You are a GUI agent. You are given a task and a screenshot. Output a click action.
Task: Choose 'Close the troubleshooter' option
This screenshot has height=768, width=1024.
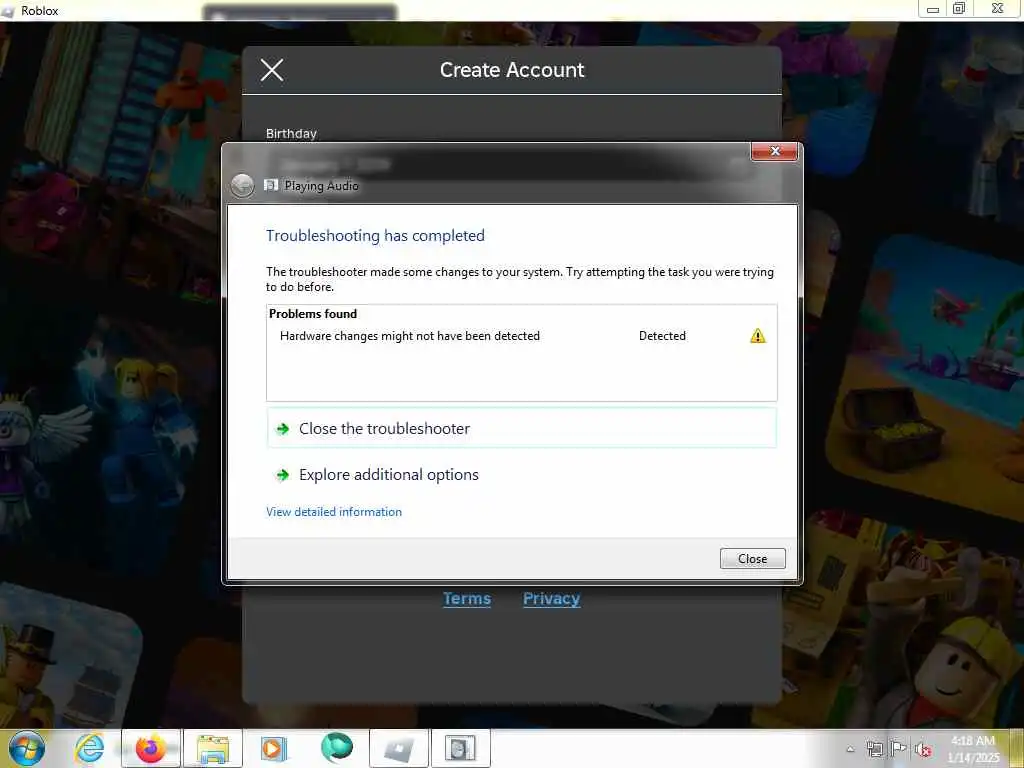click(522, 428)
